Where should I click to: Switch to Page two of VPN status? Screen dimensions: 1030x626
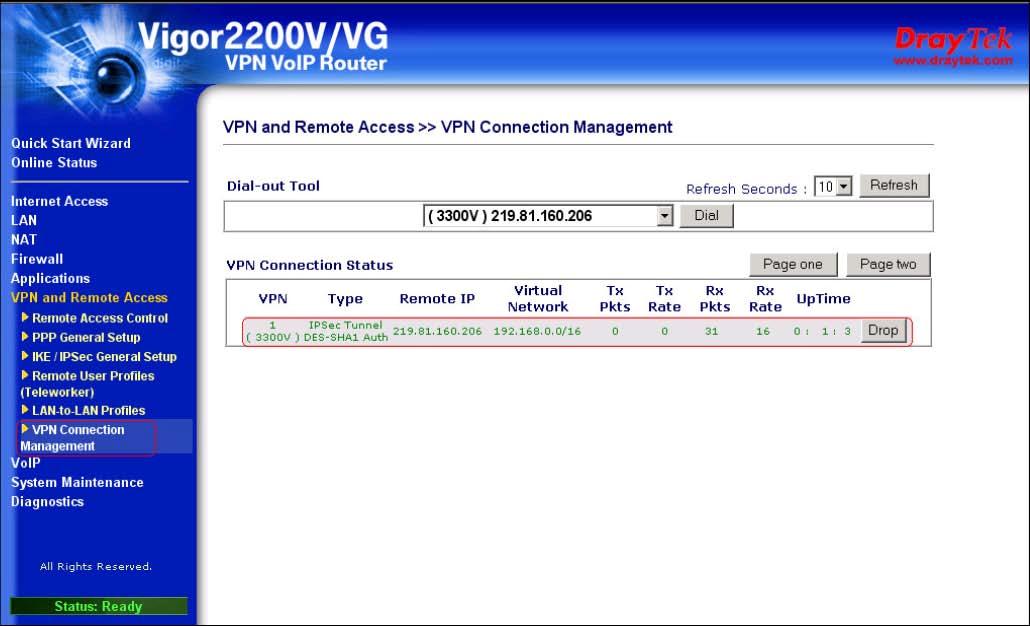pyautogui.click(x=888, y=264)
